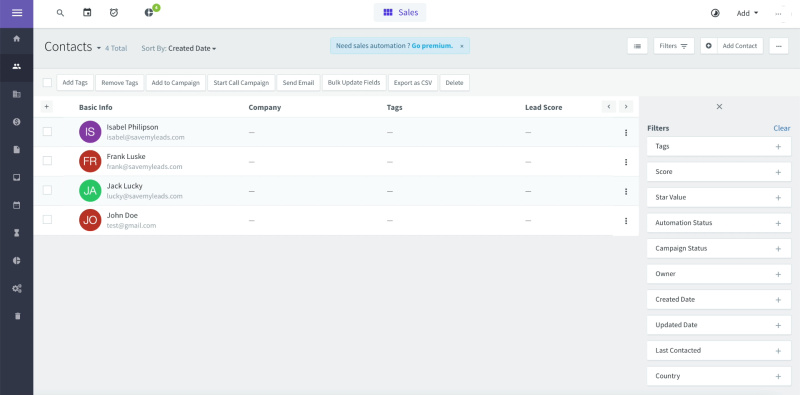Click the FR avatar for Frank Luske
800x395 pixels.
coord(90,161)
